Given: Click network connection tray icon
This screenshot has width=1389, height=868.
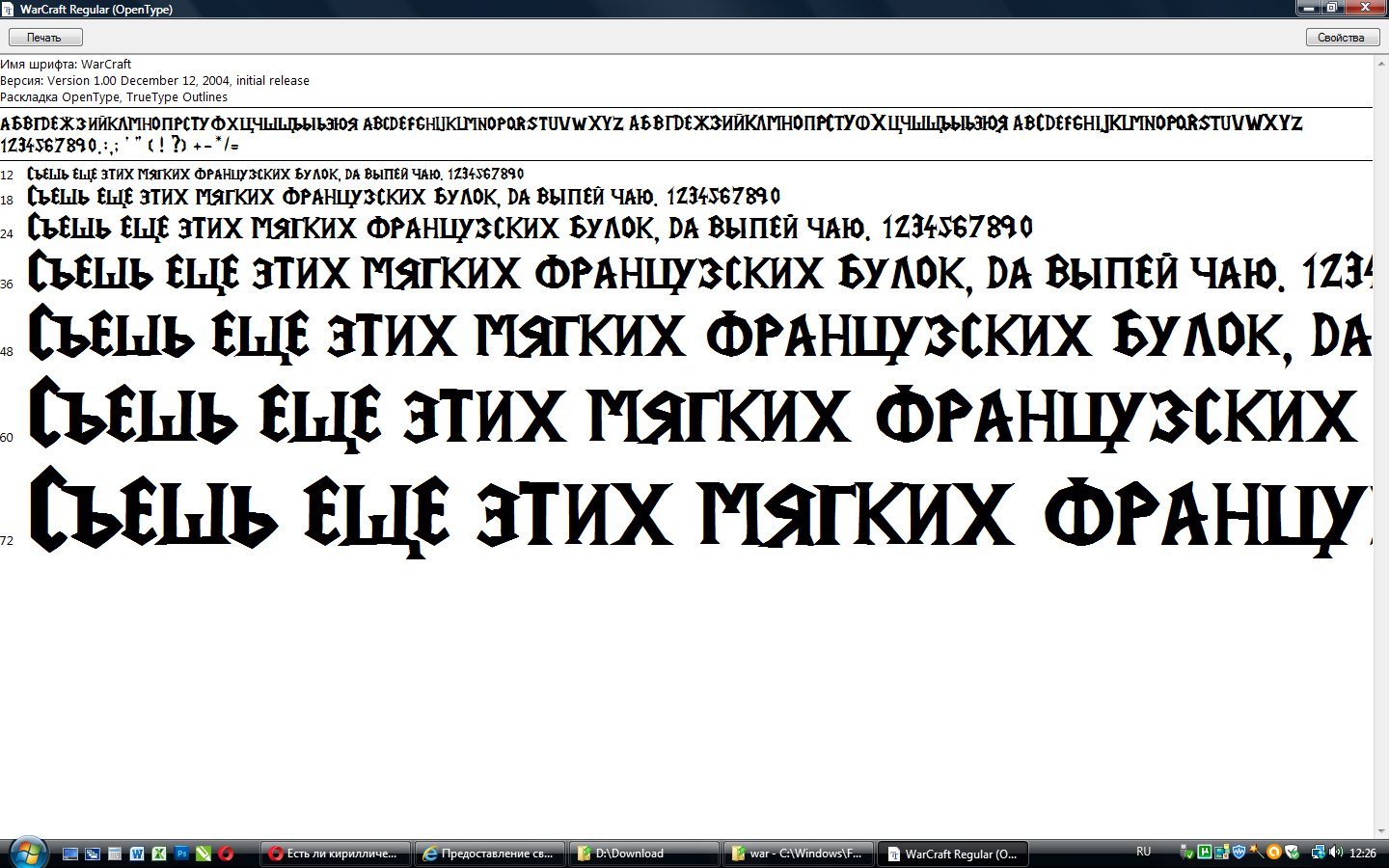Looking at the screenshot, I should tap(1319, 852).
